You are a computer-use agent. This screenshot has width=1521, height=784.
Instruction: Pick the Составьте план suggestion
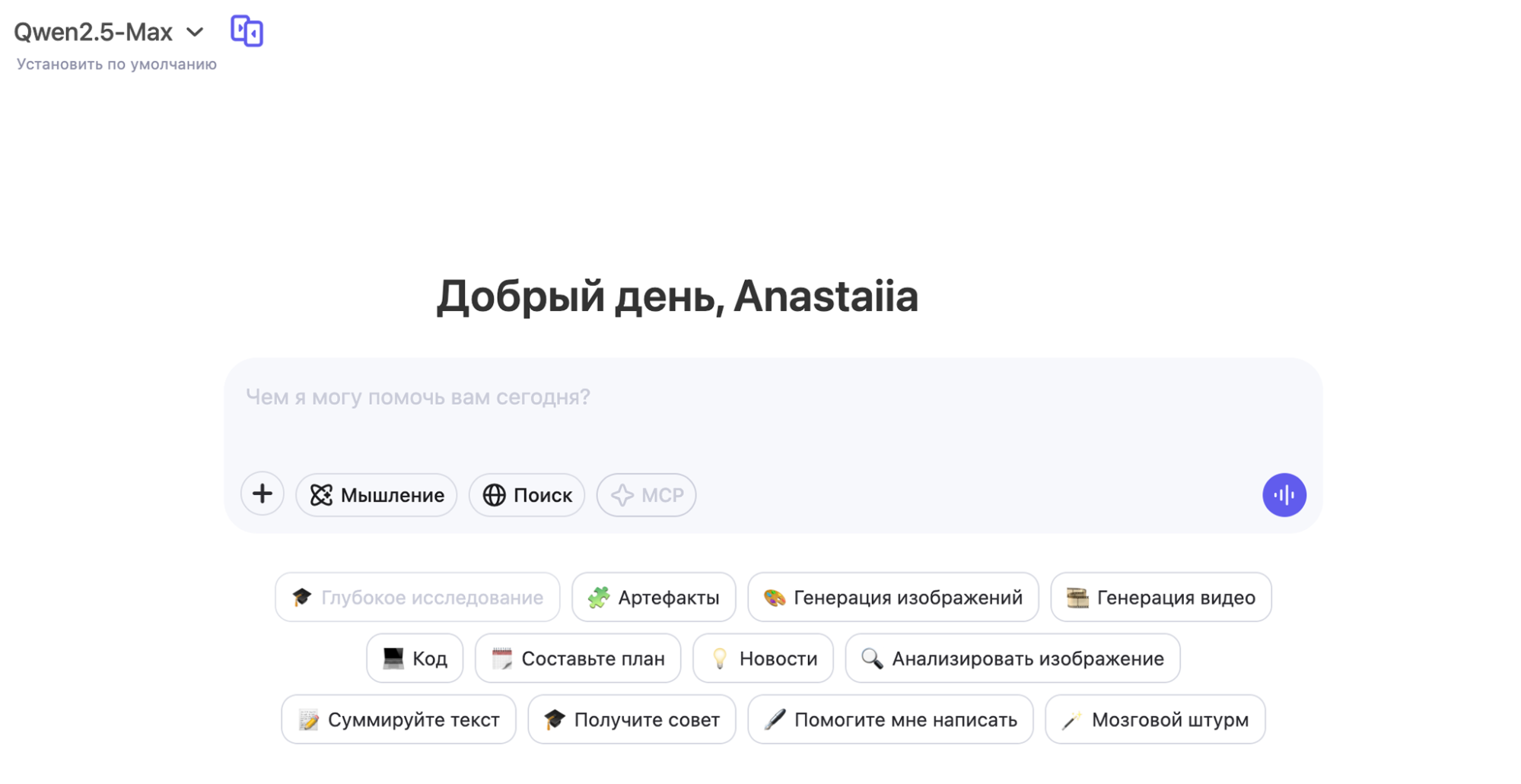[x=578, y=659]
